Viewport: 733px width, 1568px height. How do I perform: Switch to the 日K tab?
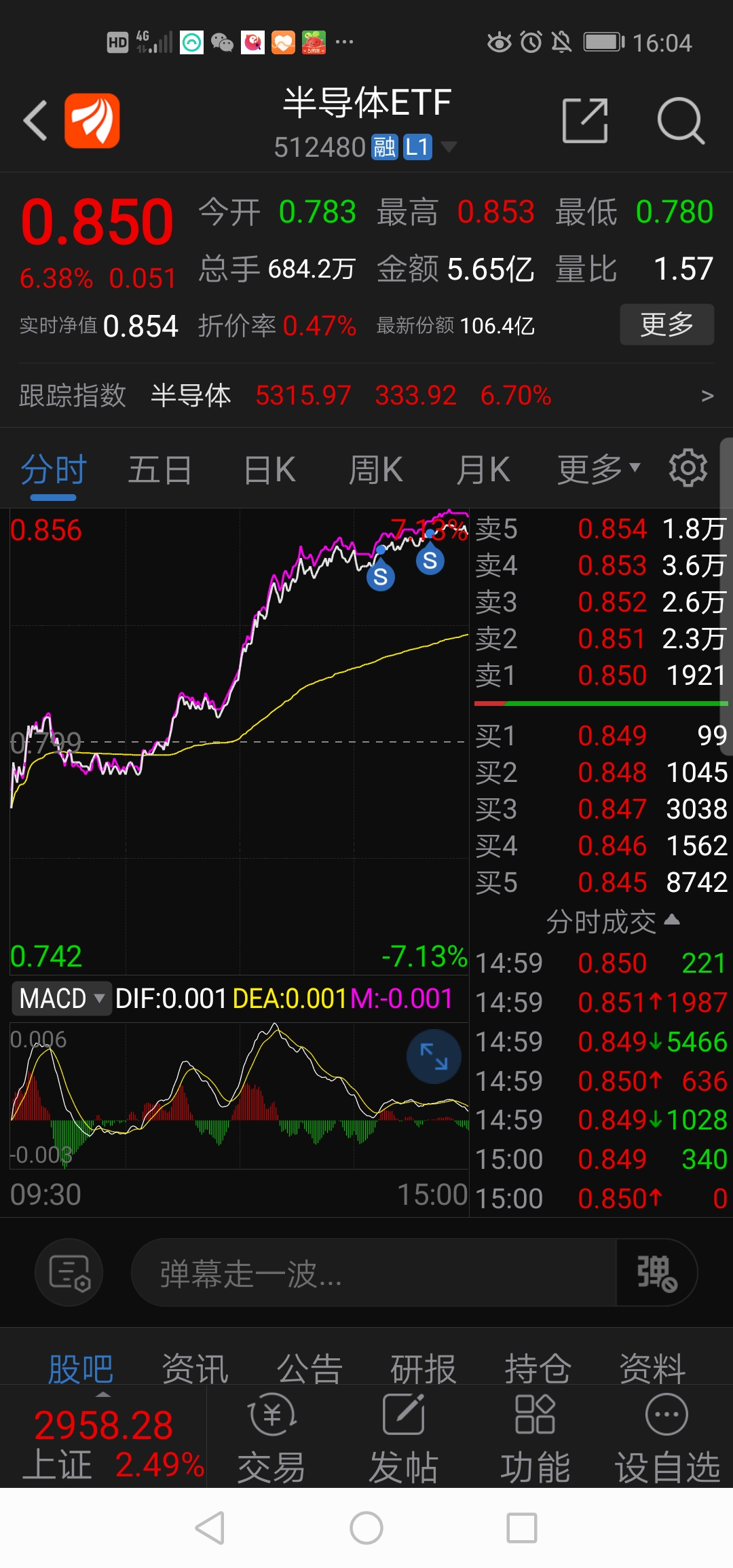click(269, 470)
